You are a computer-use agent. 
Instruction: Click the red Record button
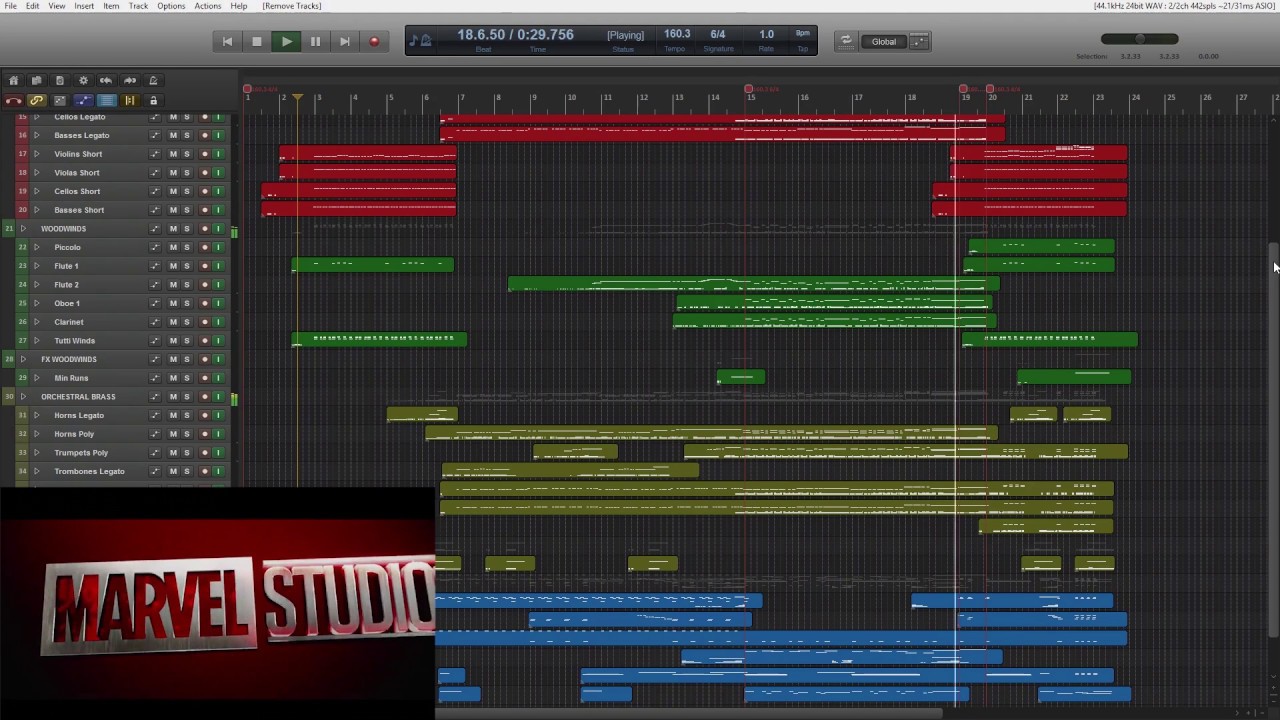point(374,41)
